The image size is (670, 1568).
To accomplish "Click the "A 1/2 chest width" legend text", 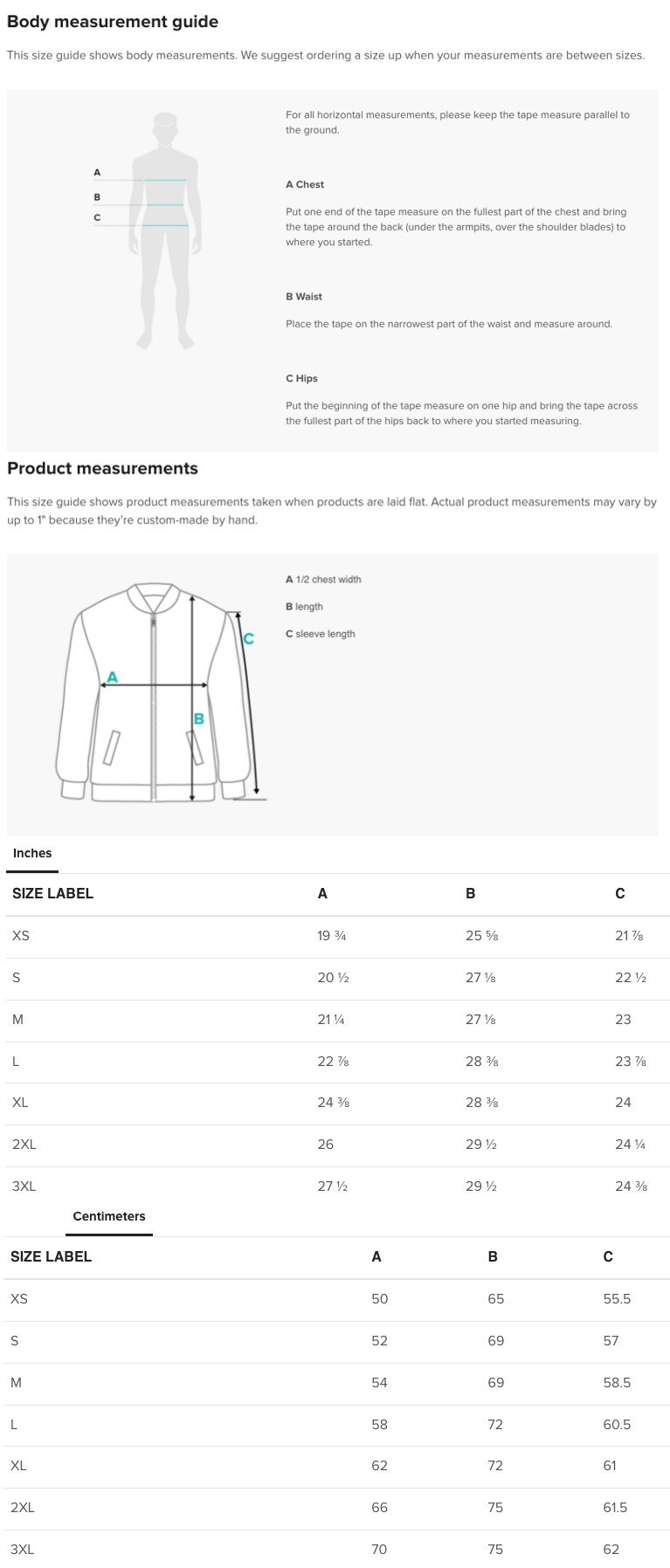I will pos(323,580).
